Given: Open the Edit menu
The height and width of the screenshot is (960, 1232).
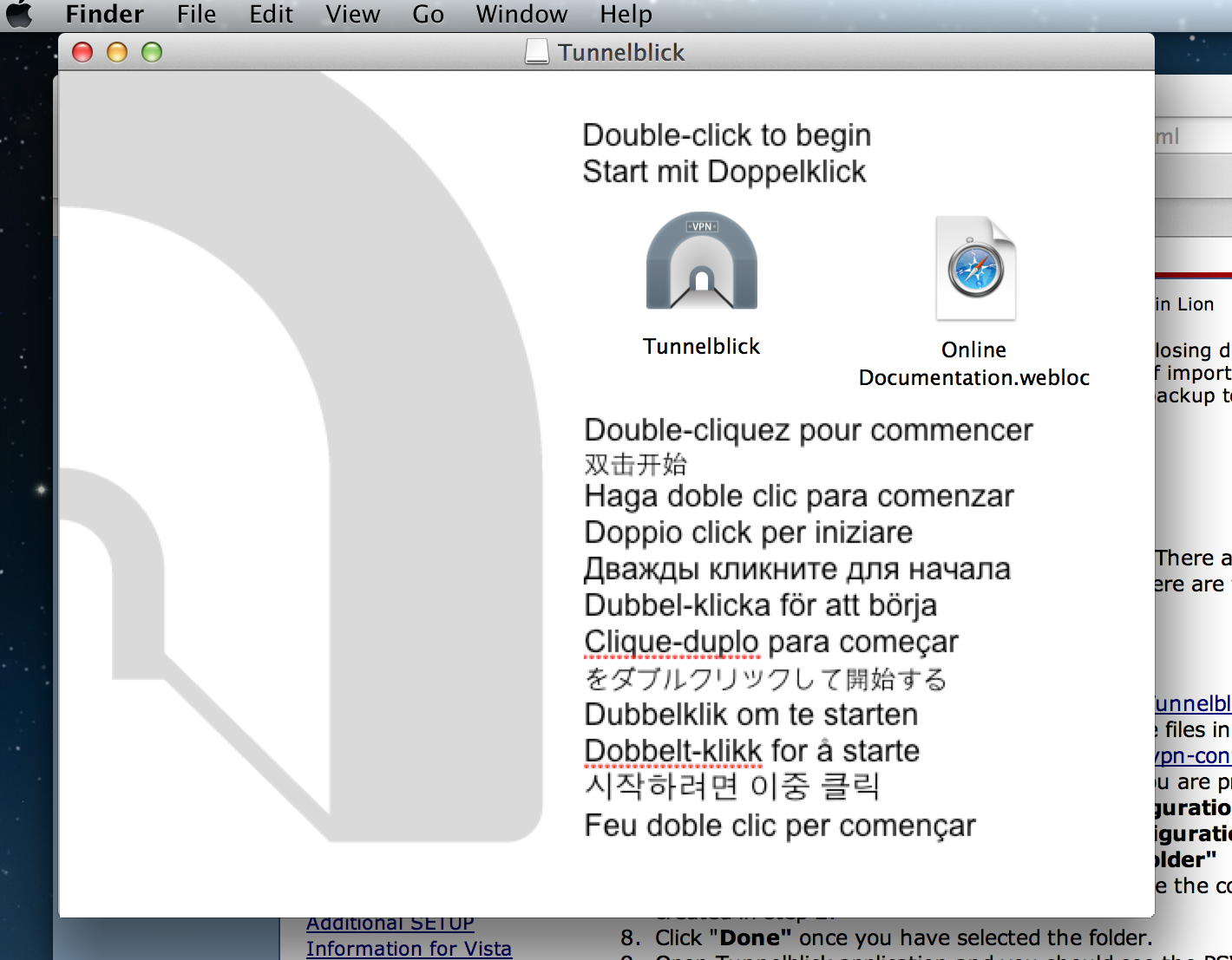Looking at the screenshot, I should 271,14.
